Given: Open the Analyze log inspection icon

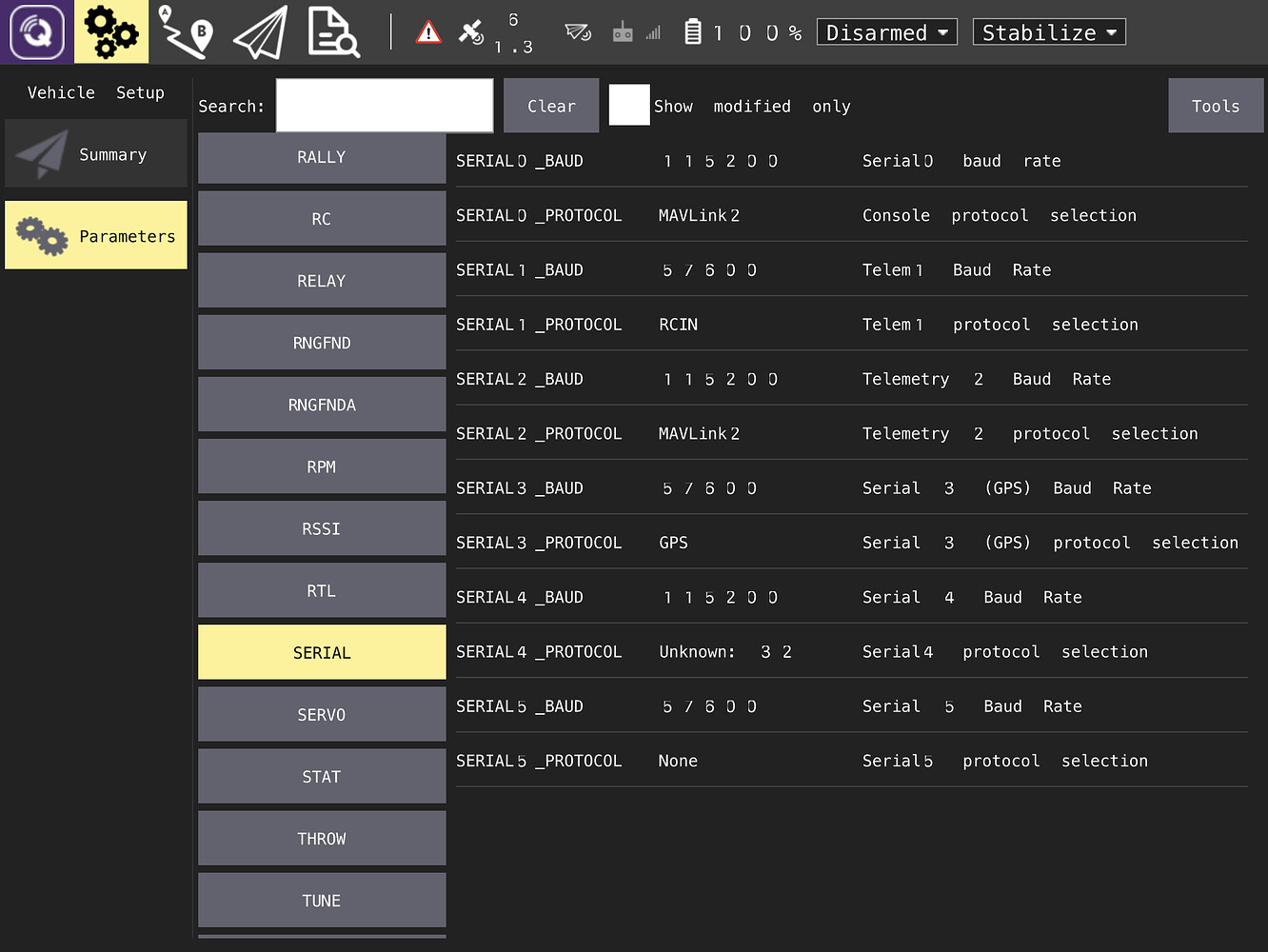Looking at the screenshot, I should click(x=333, y=32).
